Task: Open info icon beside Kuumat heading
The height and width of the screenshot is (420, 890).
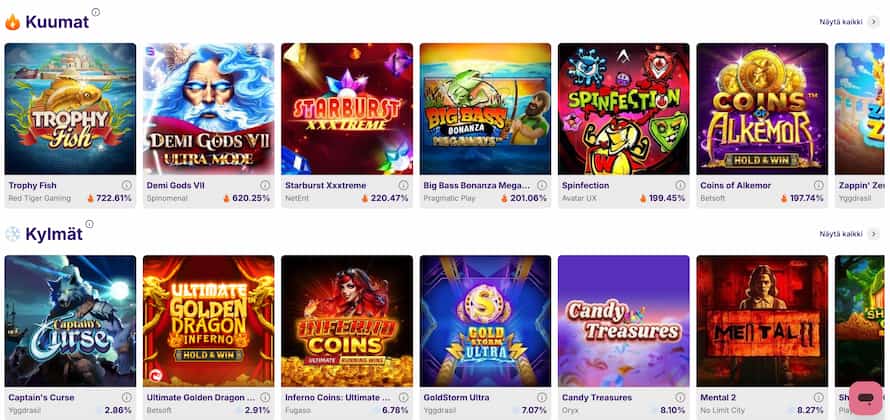Action: point(96,13)
